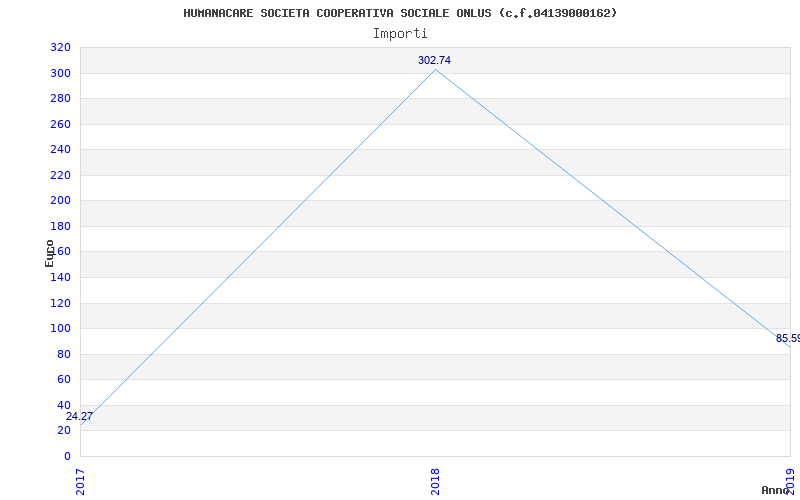Click the 100 y-axis tick label

click(x=60, y=329)
